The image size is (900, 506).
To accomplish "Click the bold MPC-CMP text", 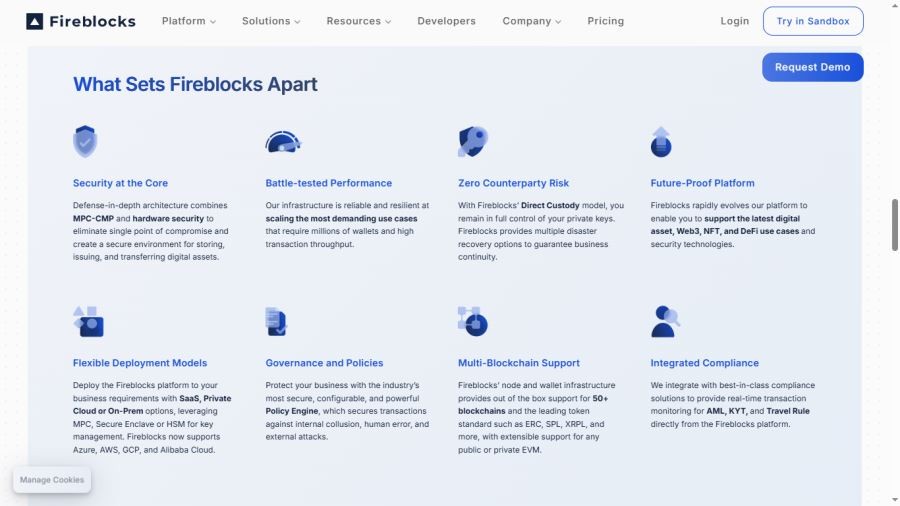I will tap(93, 219).
